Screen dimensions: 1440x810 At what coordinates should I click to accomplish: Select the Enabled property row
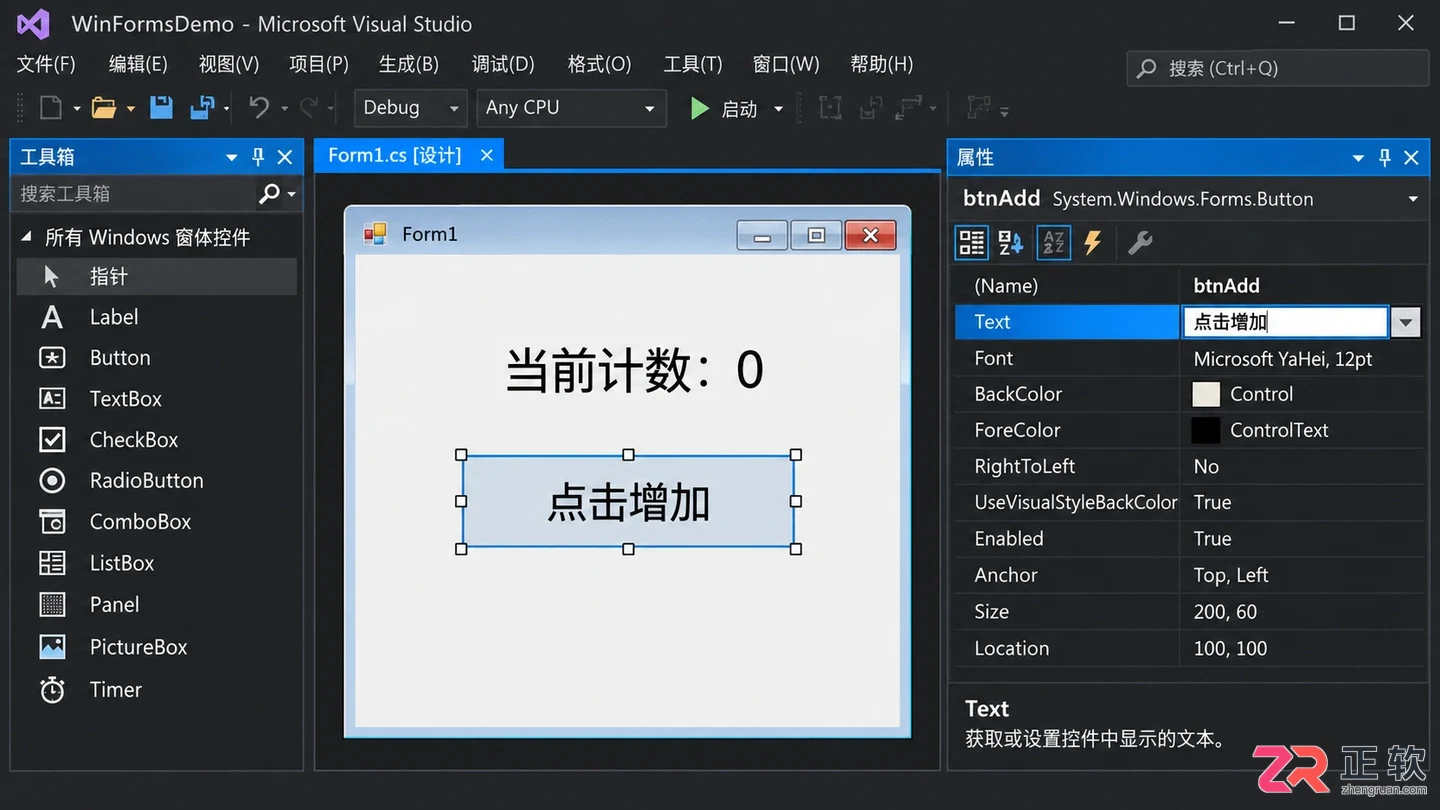1190,539
